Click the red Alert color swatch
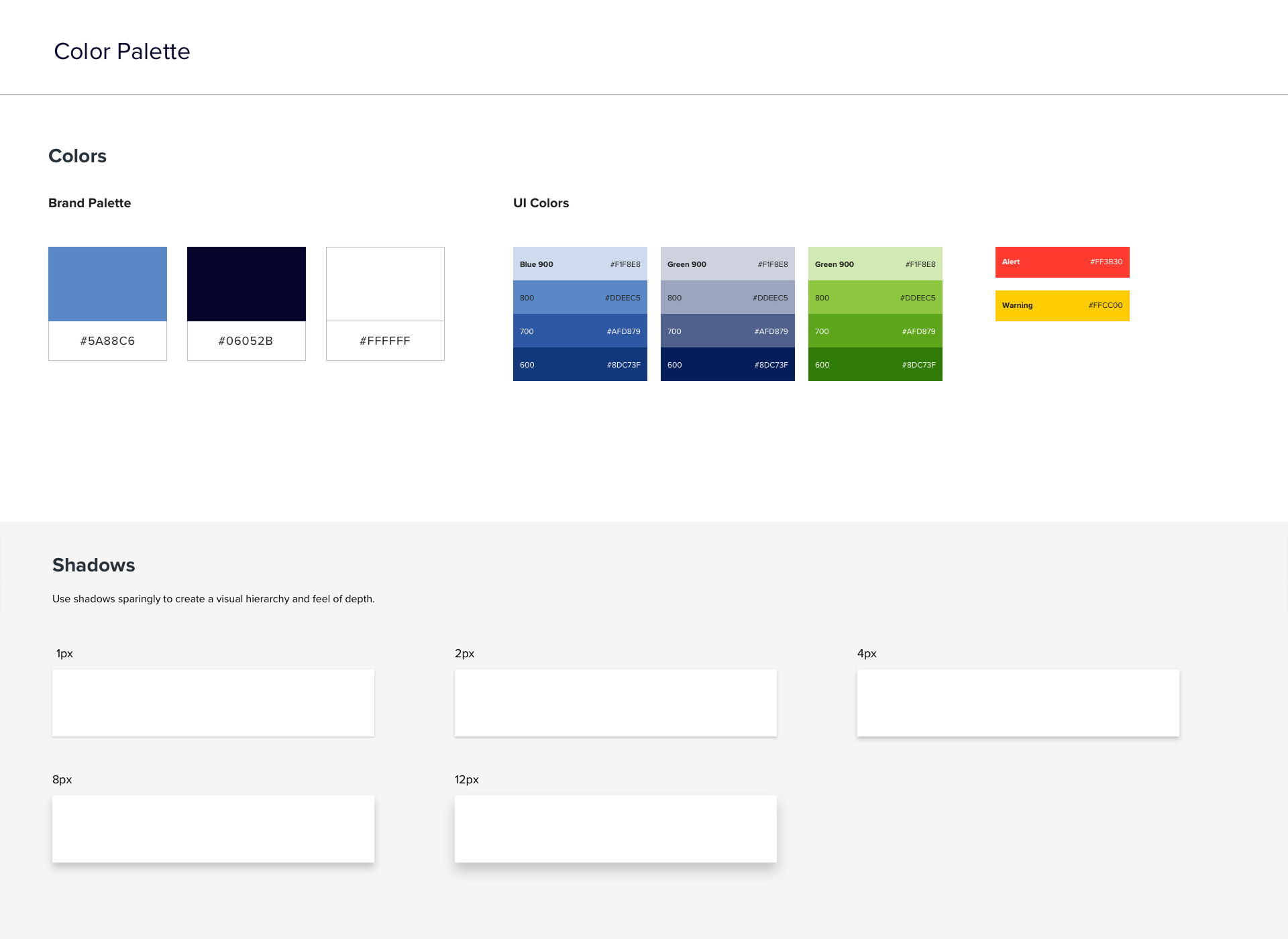Image resolution: width=1288 pixels, height=939 pixels. click(x=1062, y=262)
